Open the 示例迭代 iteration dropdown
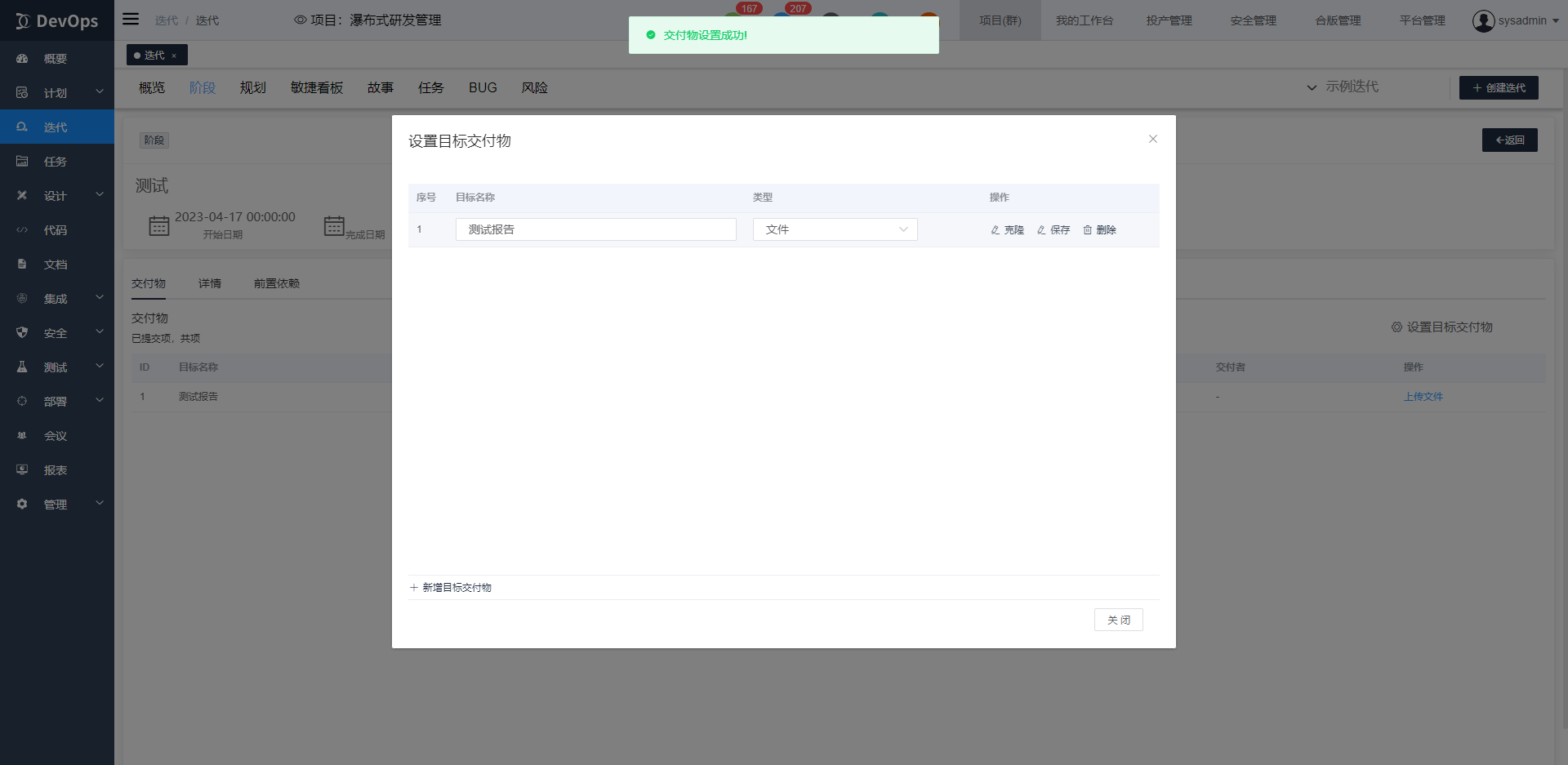The width and height of the screenshot is (1568, 765). (x=1343, y=87)
